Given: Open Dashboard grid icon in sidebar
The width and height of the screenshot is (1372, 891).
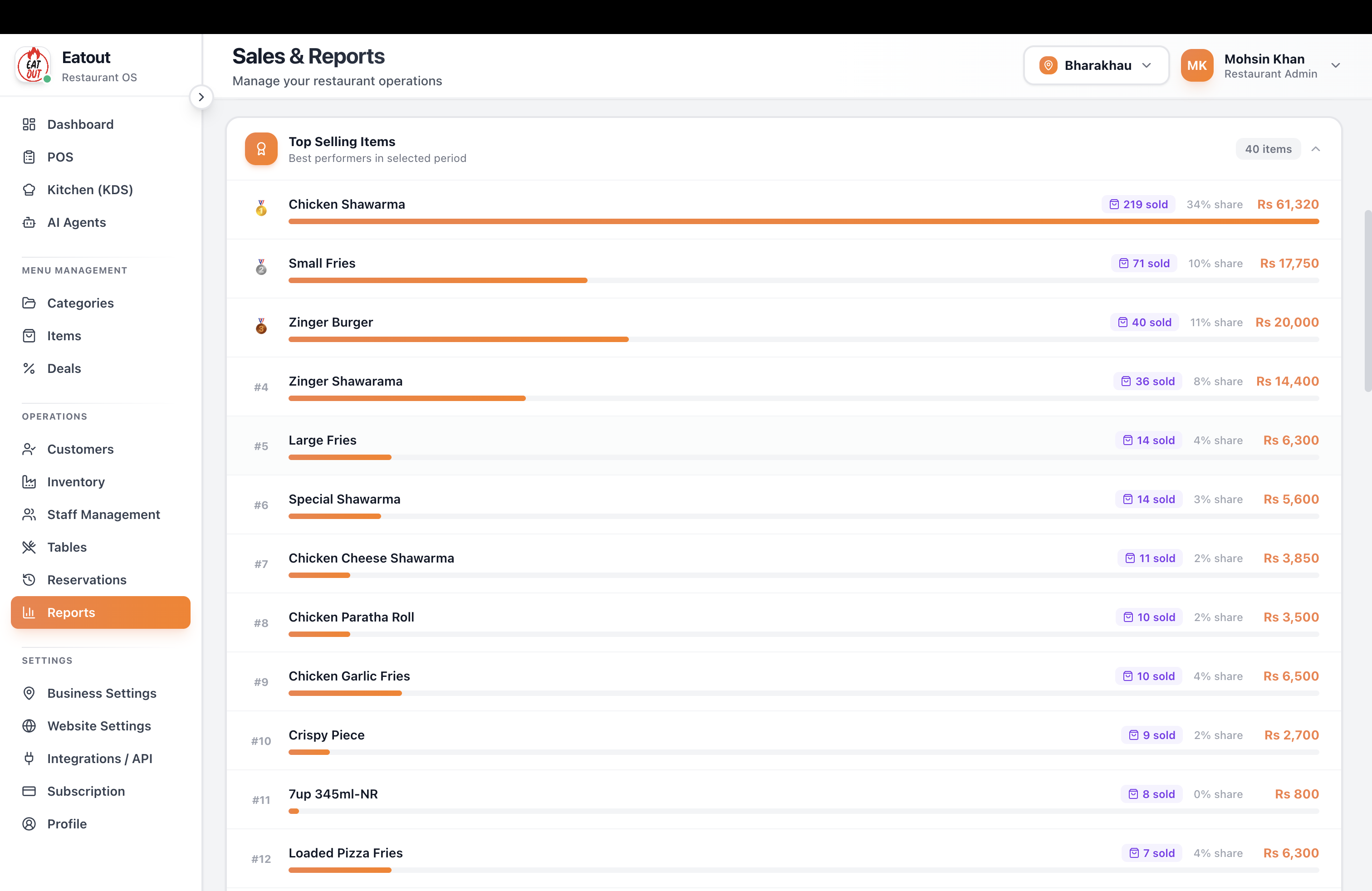Looking at the screenshot, I should click(29, 124).
